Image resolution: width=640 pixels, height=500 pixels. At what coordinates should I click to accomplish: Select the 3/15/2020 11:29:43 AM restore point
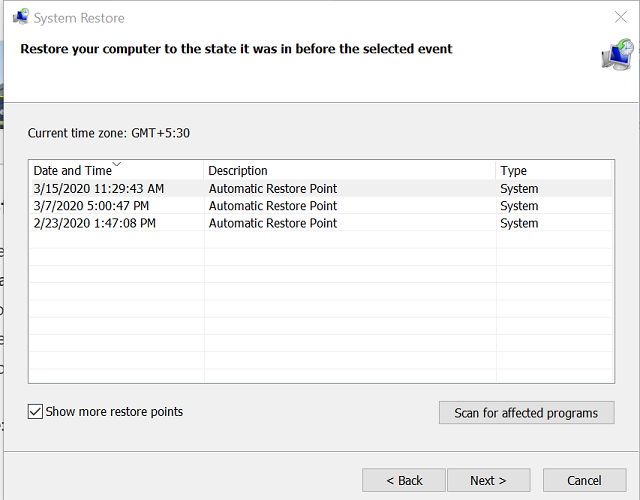pos(98,189)
